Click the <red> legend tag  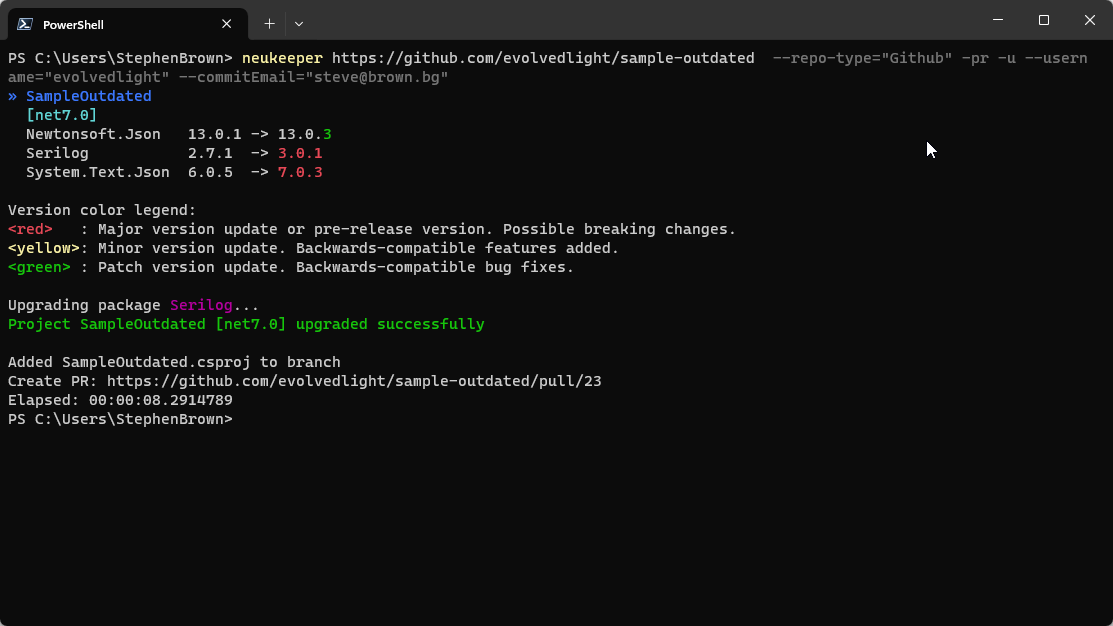pyautogui.click(x=31, y=229)
